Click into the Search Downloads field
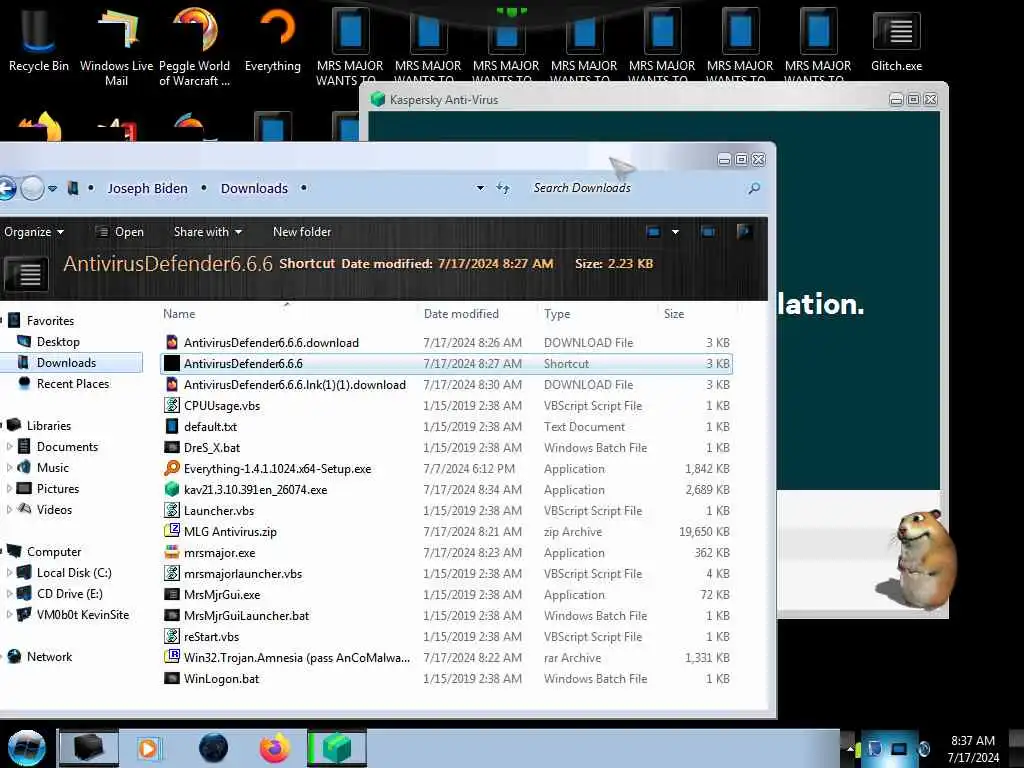The height and width of the screenshot is (768, 1024). pyautogui.click(x=633, y=188)
